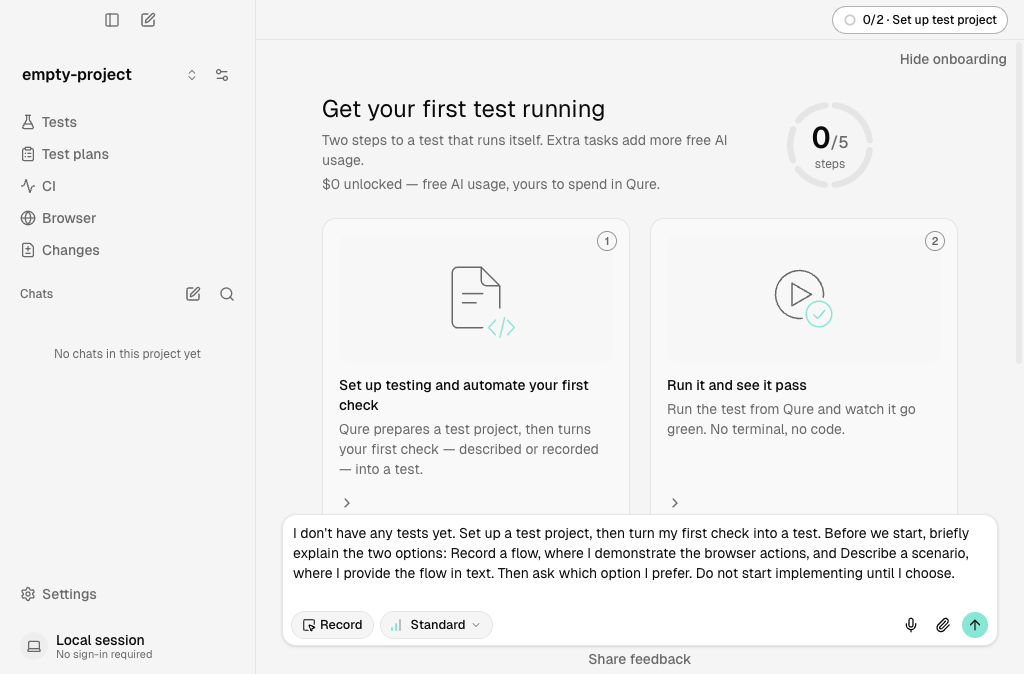Hide the onboarding panel
Image resolution: width=1024 pixels, height=674 pixels.
click(953, 59)
